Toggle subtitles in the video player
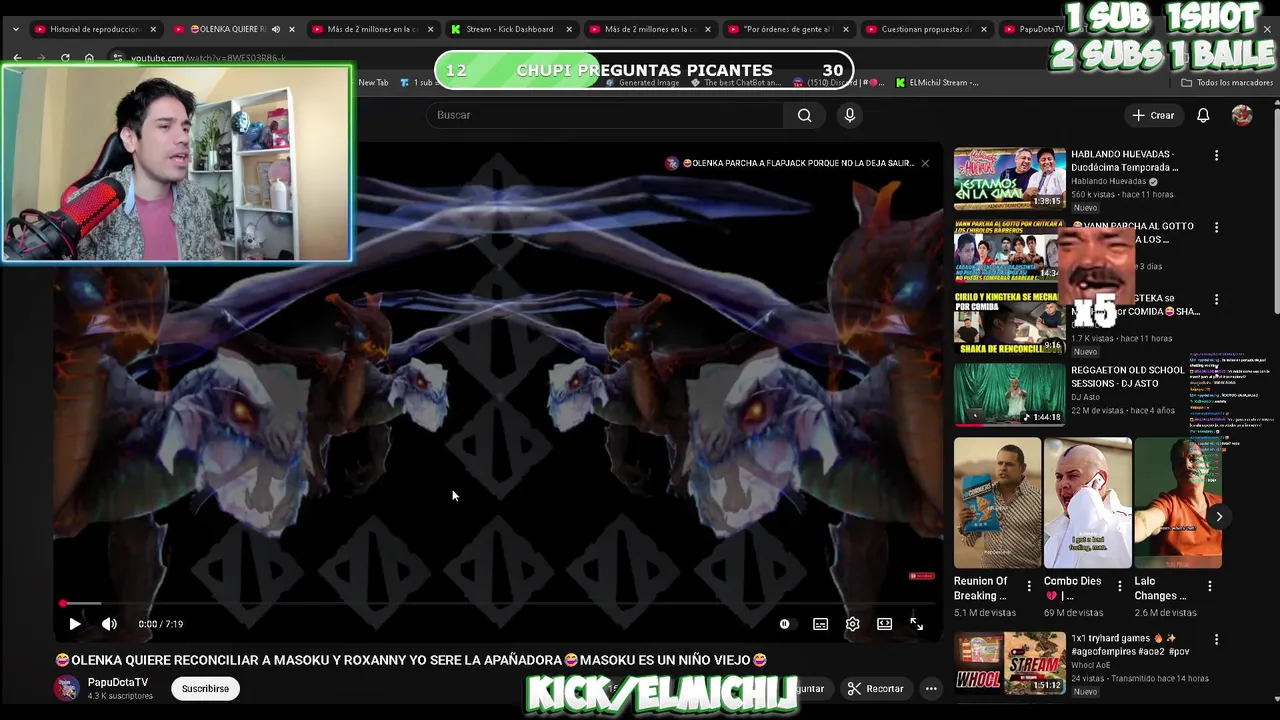 820,624
